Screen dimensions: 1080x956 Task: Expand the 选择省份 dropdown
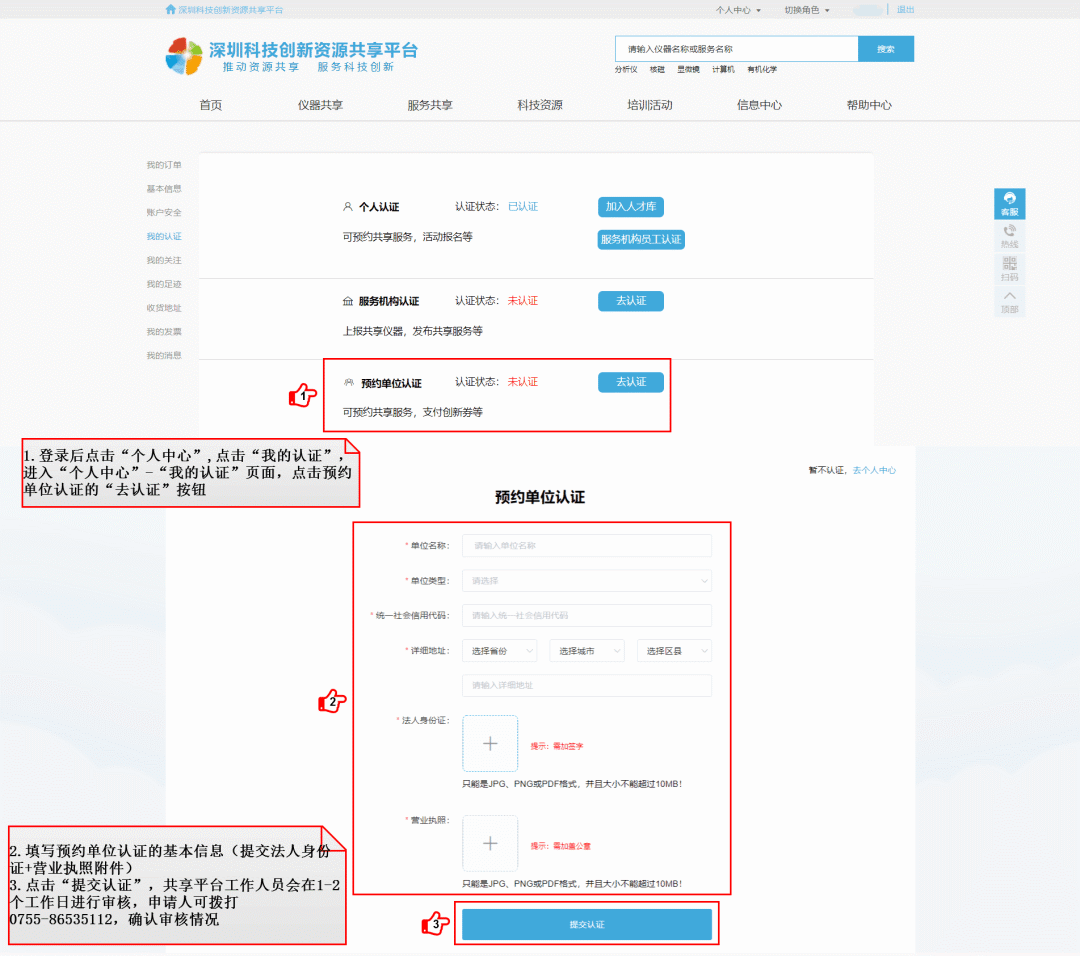coord(499,650)
